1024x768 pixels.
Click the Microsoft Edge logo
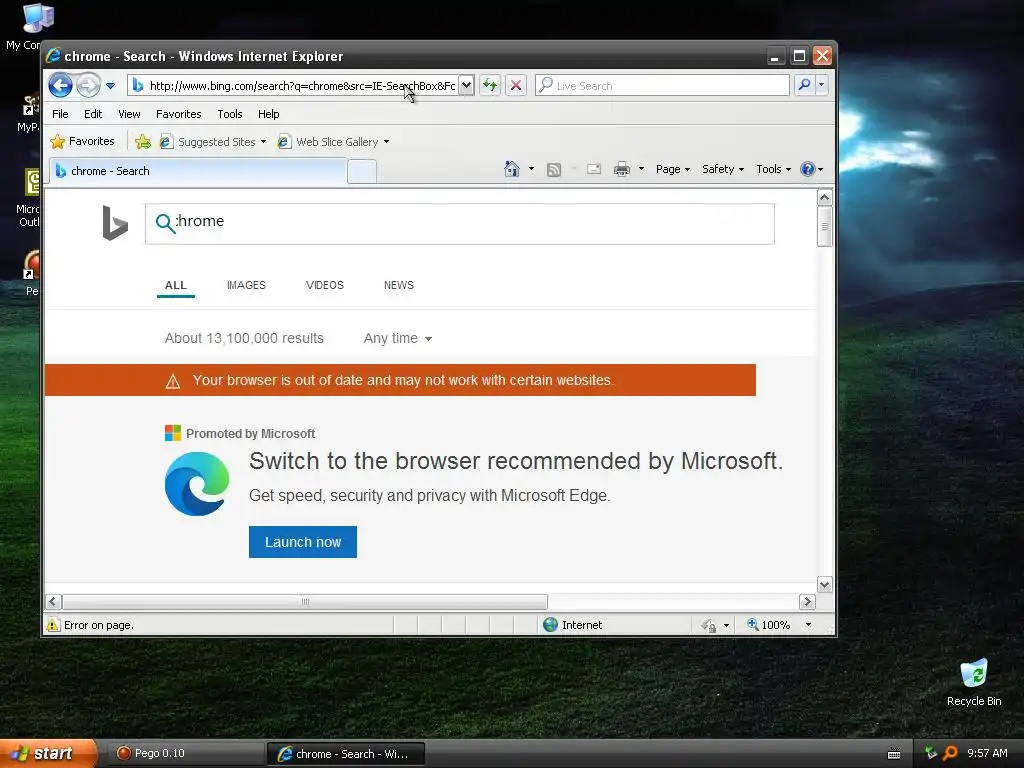coord(197,484)
